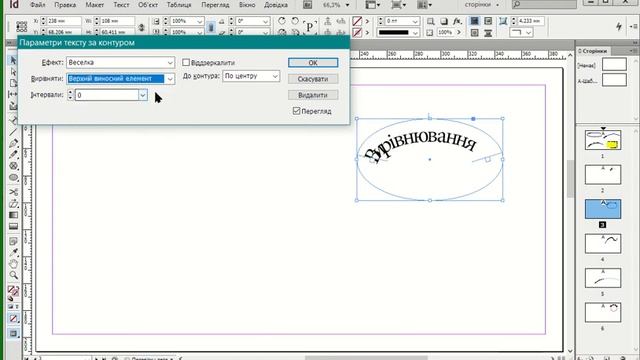Click the Сторінки panel tab

coord(593,51)
